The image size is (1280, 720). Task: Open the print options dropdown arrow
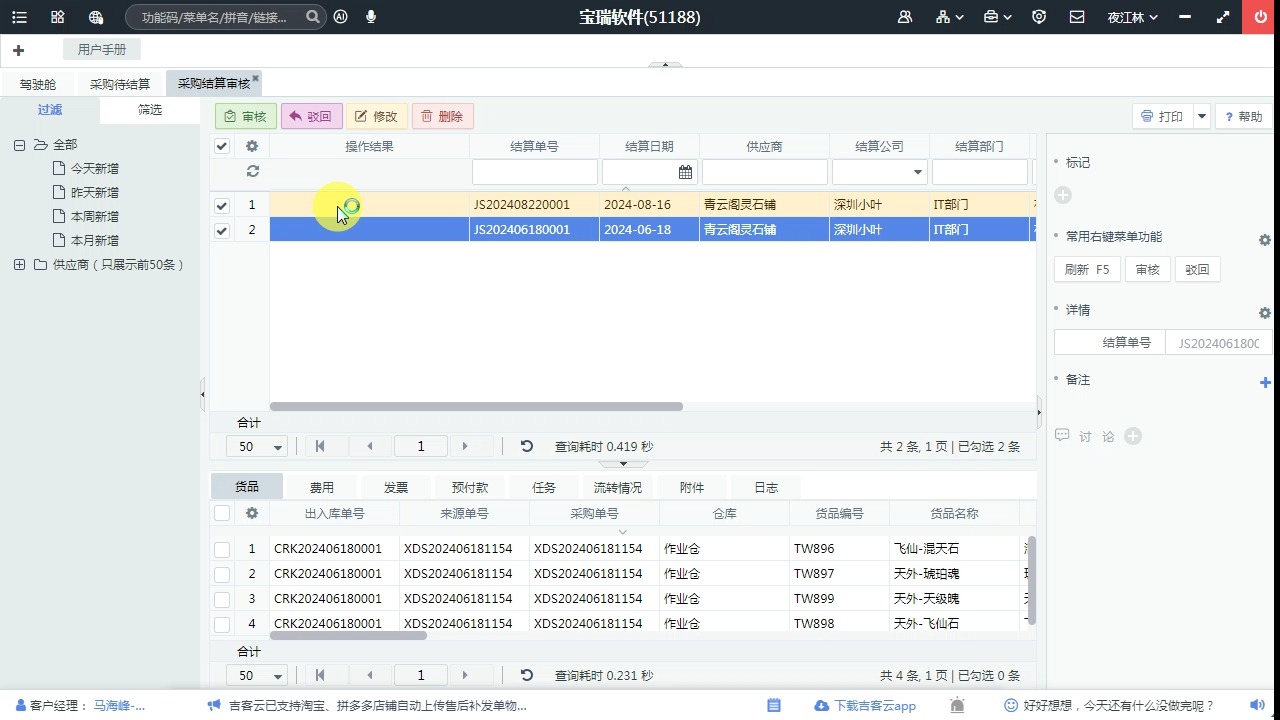click(1202, 116)
